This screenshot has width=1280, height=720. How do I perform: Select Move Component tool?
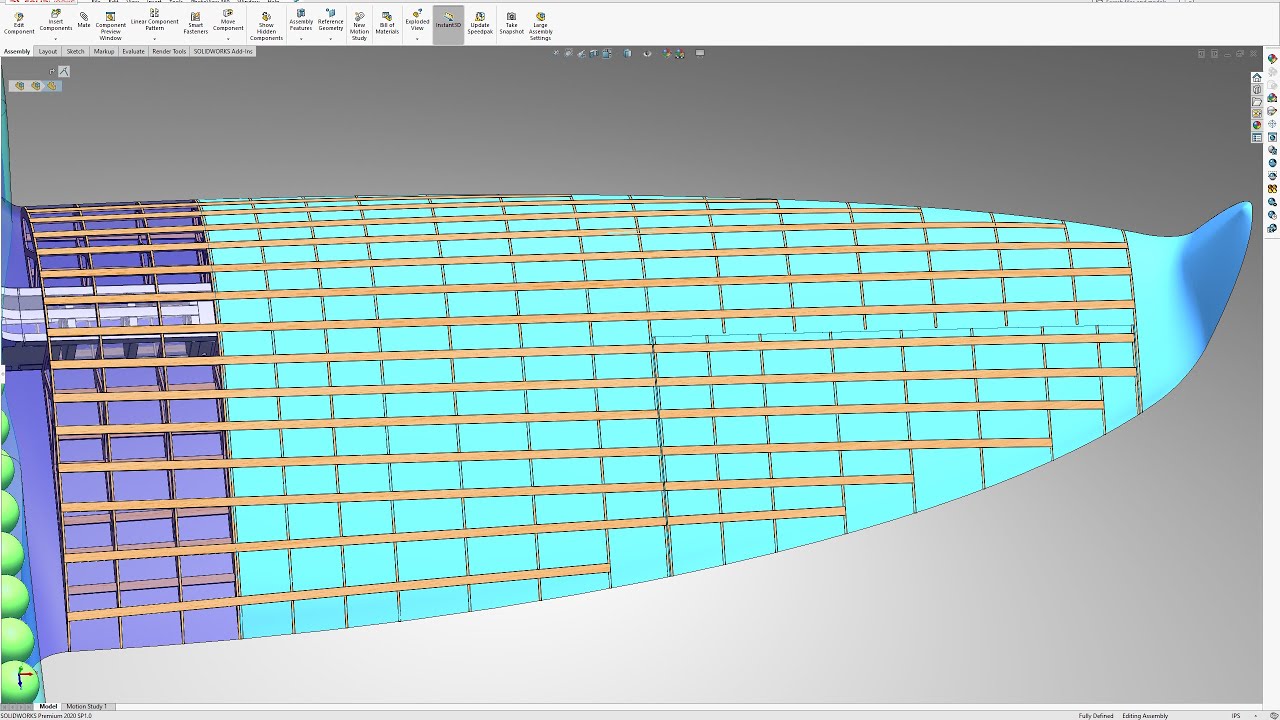(x=228, y=21)
